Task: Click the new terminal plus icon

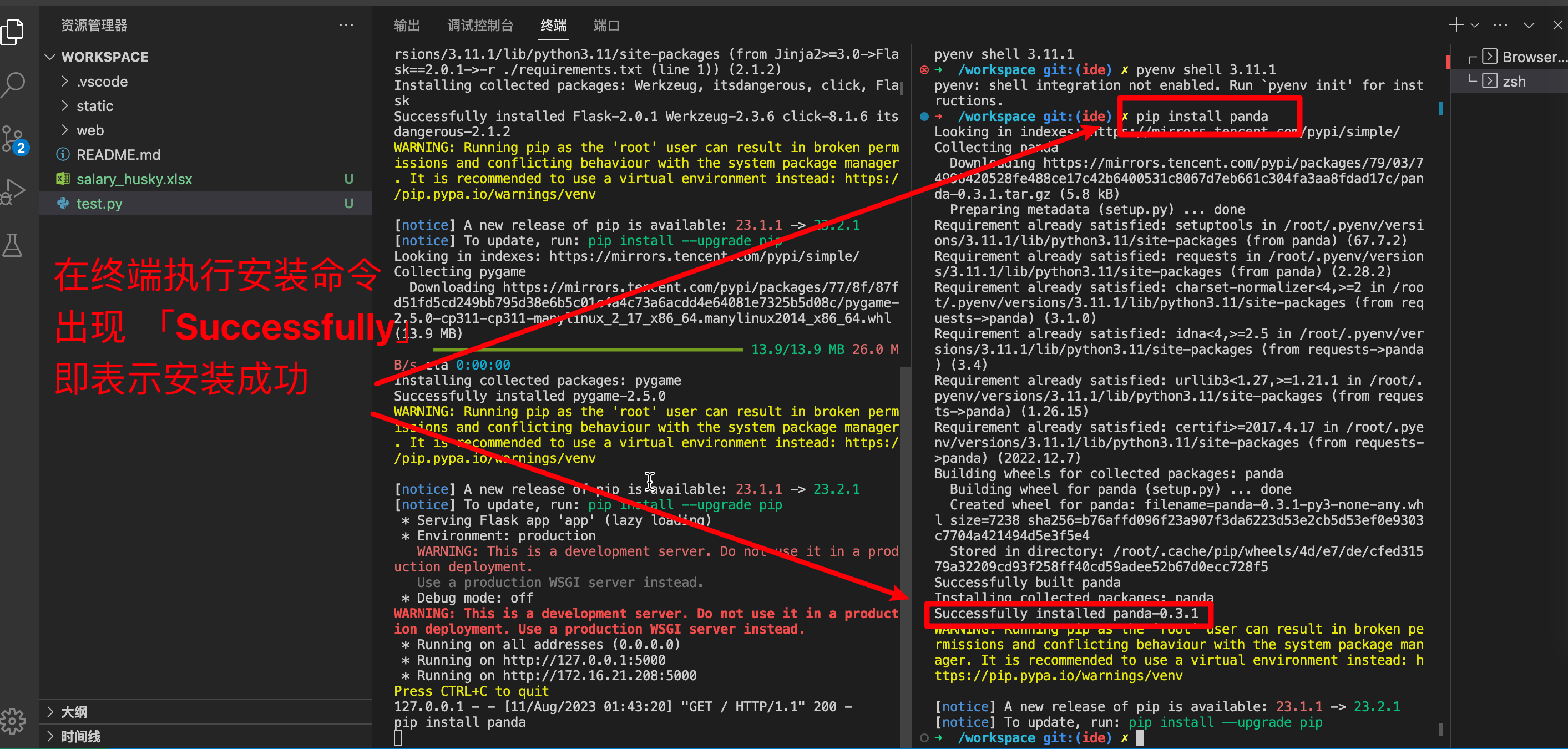Action: [x=1455, y=25]
